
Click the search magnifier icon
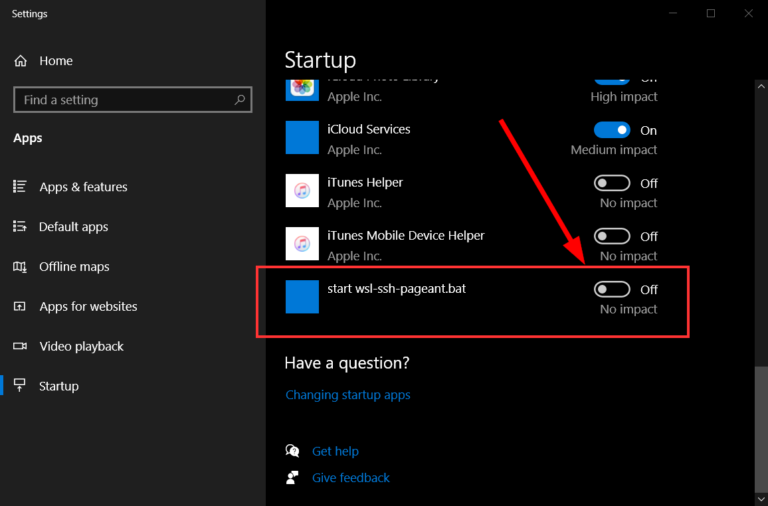(240, 100)
